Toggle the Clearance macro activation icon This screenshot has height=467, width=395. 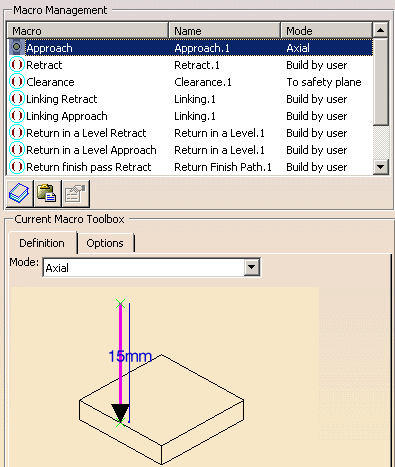pos(16,82)
